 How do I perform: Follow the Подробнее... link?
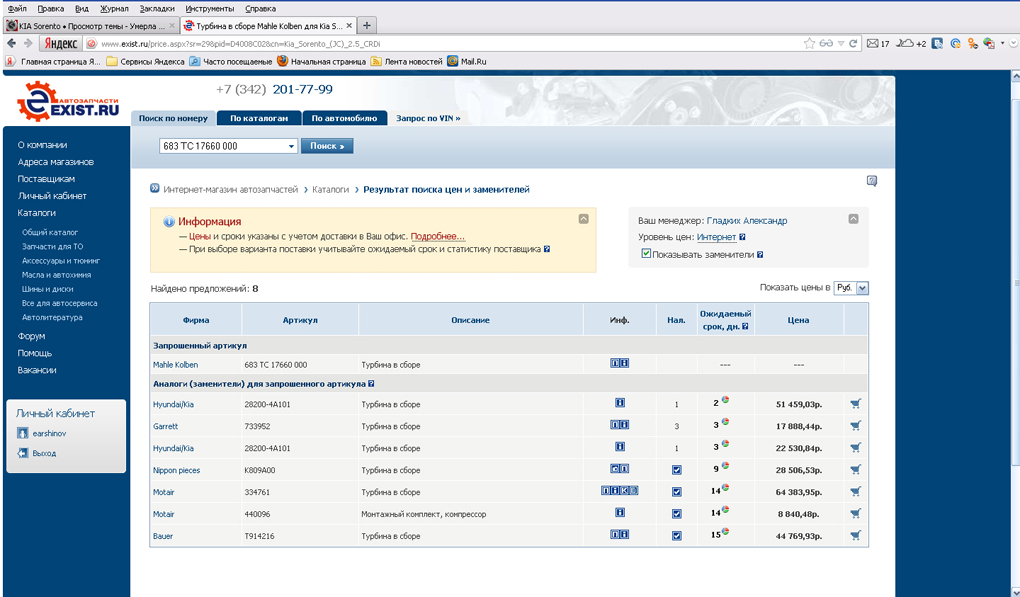pyautogui.click(x=437, y=236)
